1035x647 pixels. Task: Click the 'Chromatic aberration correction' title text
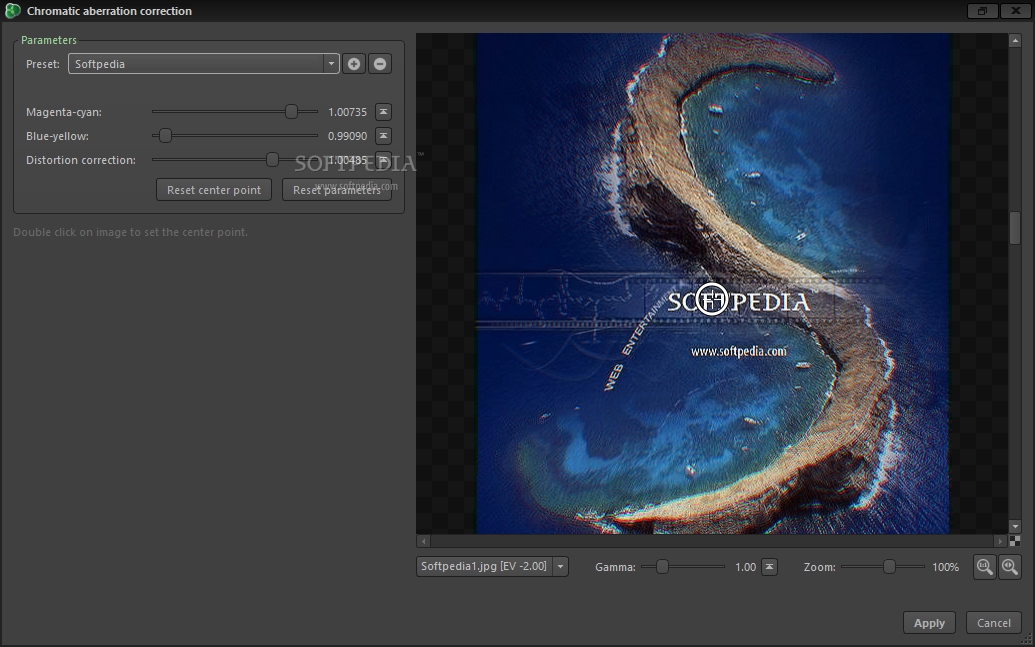110,11
